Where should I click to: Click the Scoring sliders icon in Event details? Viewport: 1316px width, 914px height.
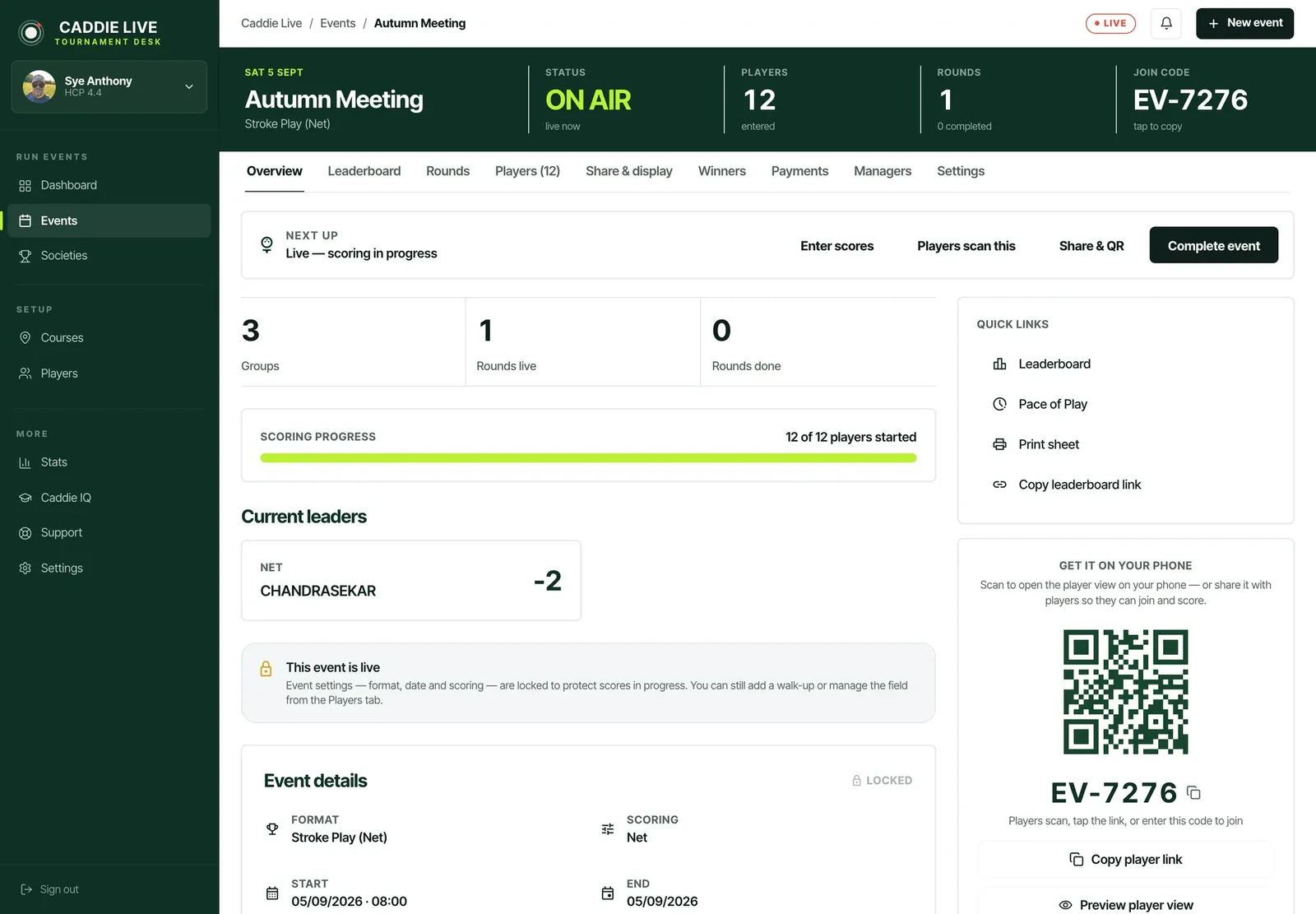(608, 829)
